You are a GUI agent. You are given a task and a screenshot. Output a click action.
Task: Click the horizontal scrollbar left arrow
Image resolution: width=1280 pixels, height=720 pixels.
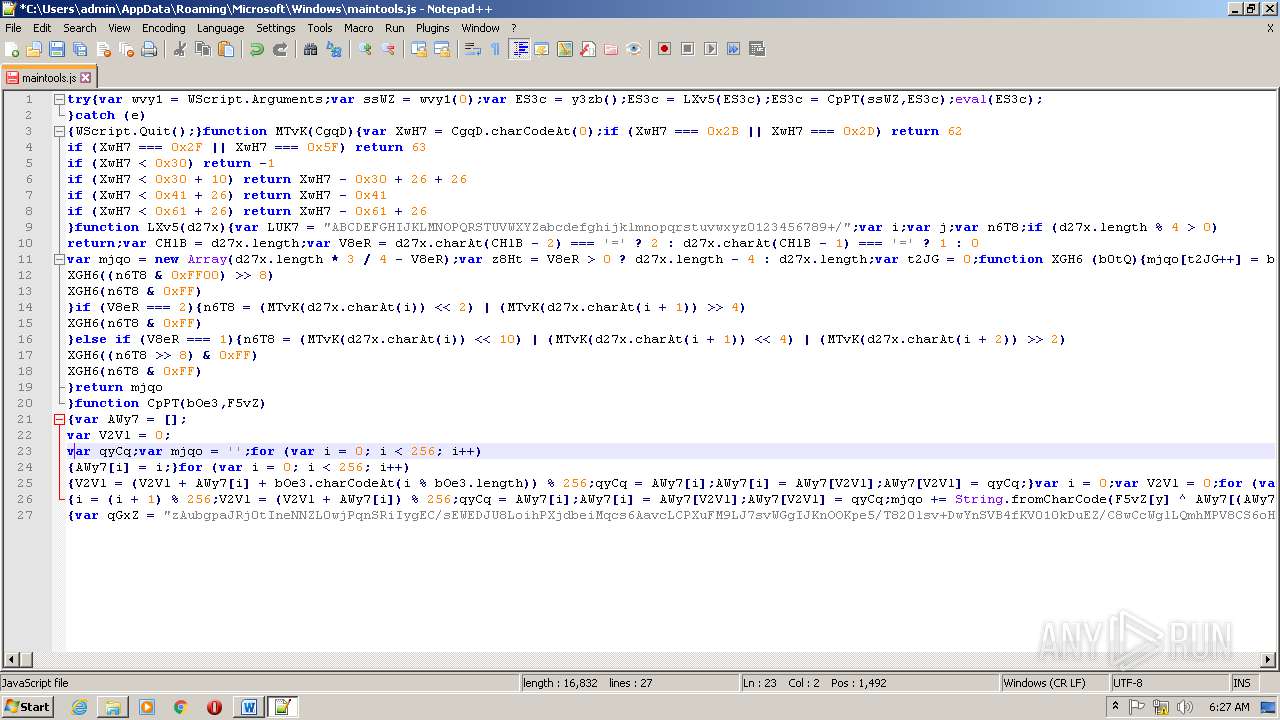(x=12, y=660)
